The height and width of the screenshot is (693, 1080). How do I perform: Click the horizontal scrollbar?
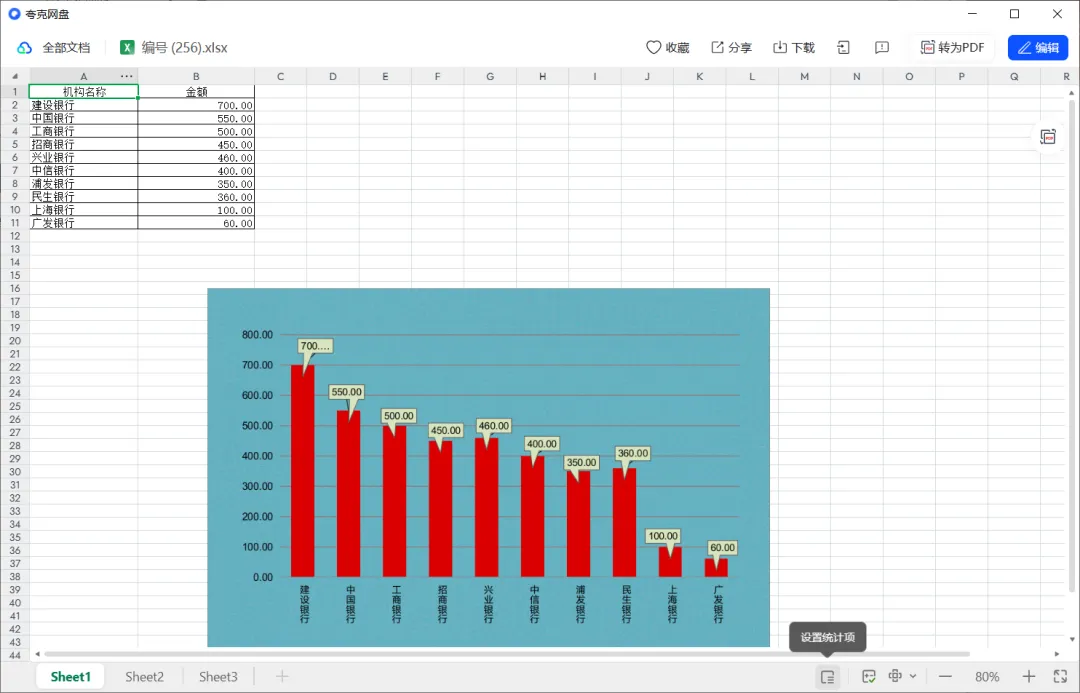pyautogui.click(x=506, y=654)
